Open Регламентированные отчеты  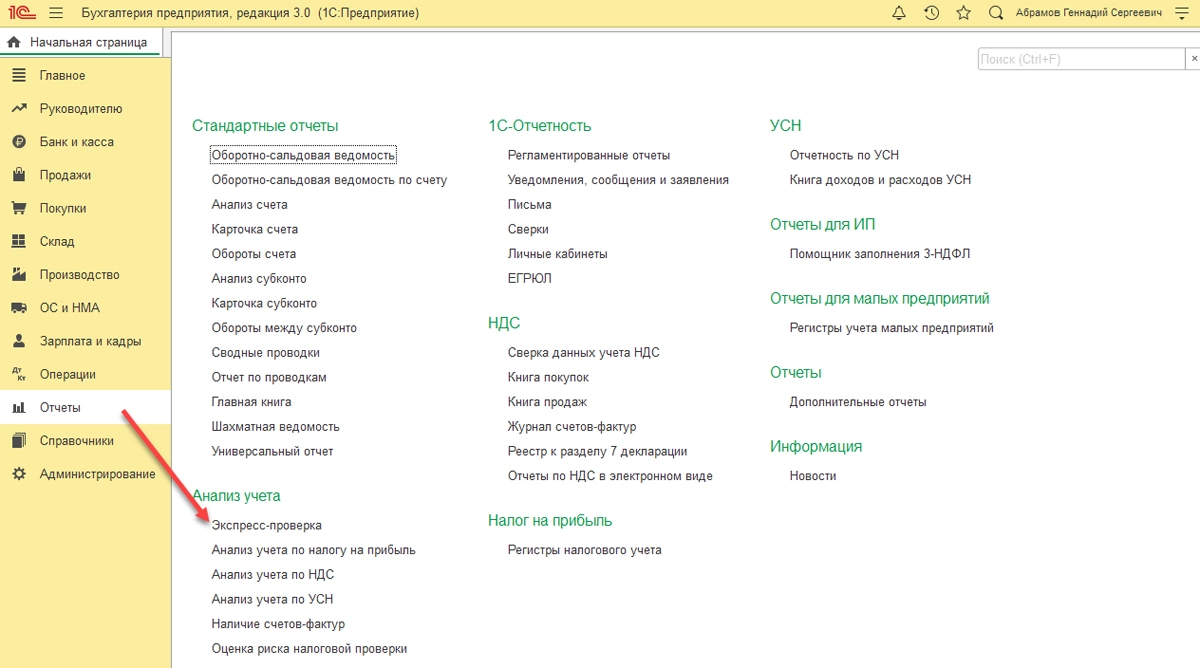589,155
